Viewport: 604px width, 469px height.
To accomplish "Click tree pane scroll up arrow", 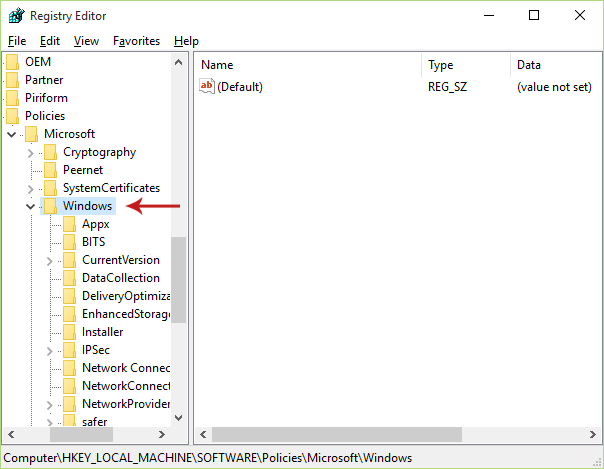I will (178, 62).
